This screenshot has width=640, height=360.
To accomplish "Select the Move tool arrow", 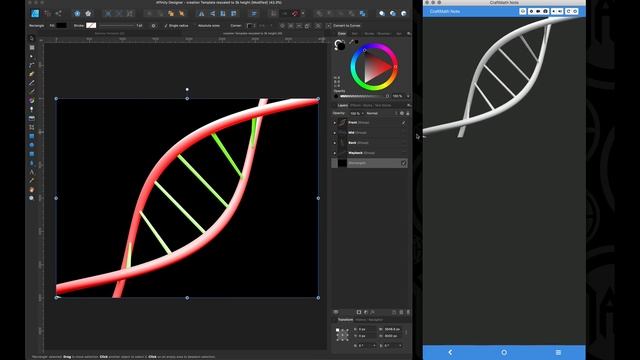I will click(31, 38).
